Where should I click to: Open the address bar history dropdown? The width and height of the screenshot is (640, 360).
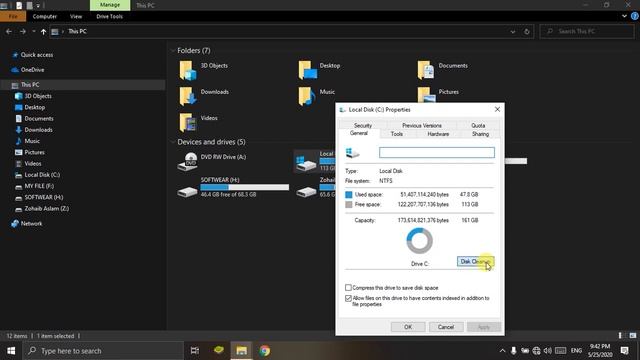(x=513, y=31)
